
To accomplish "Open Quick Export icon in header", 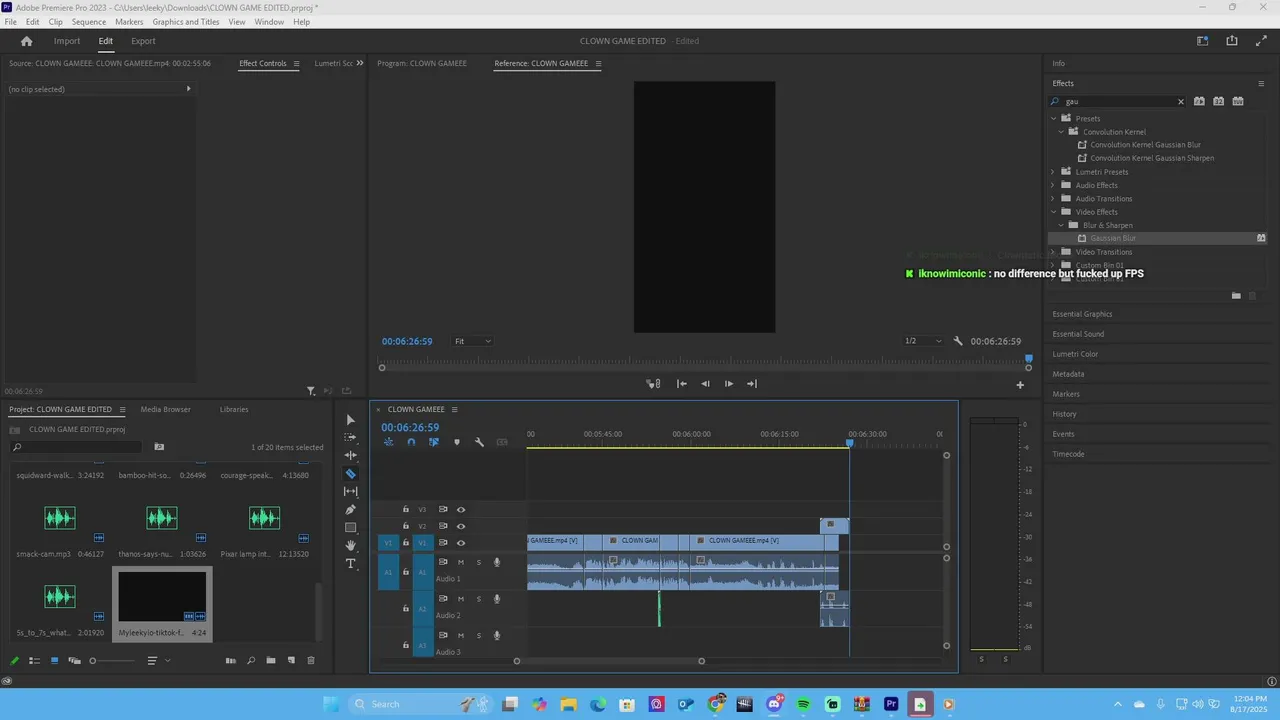I will tap(1232, 41).
